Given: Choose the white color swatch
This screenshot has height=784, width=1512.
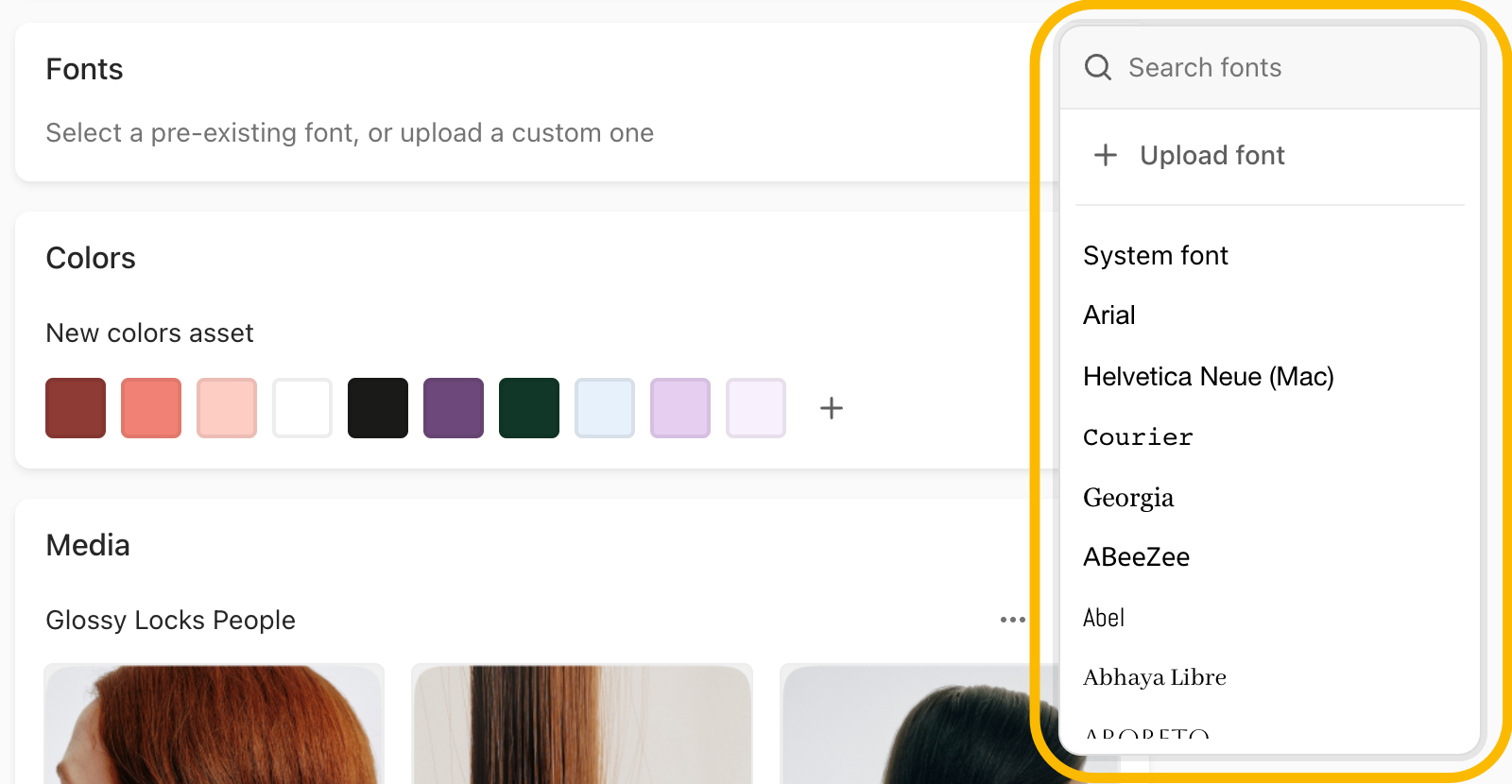Looking at the screenshot, I should (x=302, y=408).
